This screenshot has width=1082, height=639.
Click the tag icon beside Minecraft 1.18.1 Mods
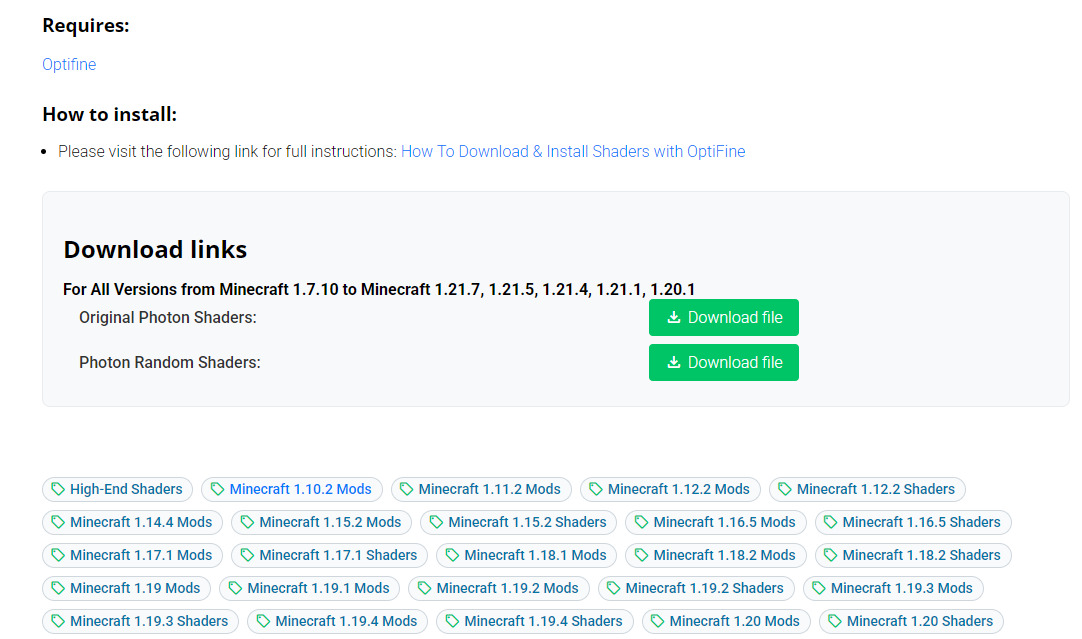tap(452, 556)
